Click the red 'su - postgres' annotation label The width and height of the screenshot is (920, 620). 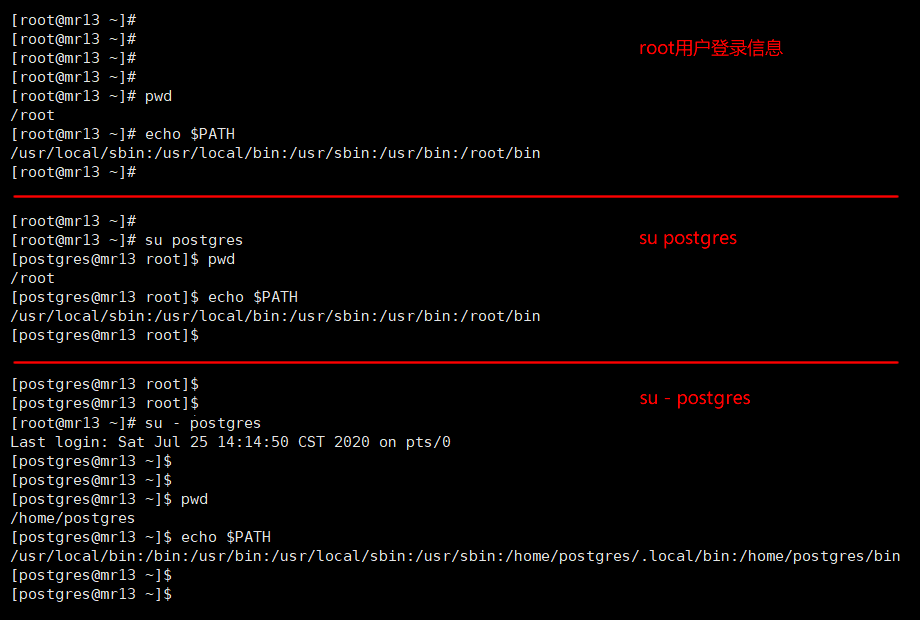(695, 398)
